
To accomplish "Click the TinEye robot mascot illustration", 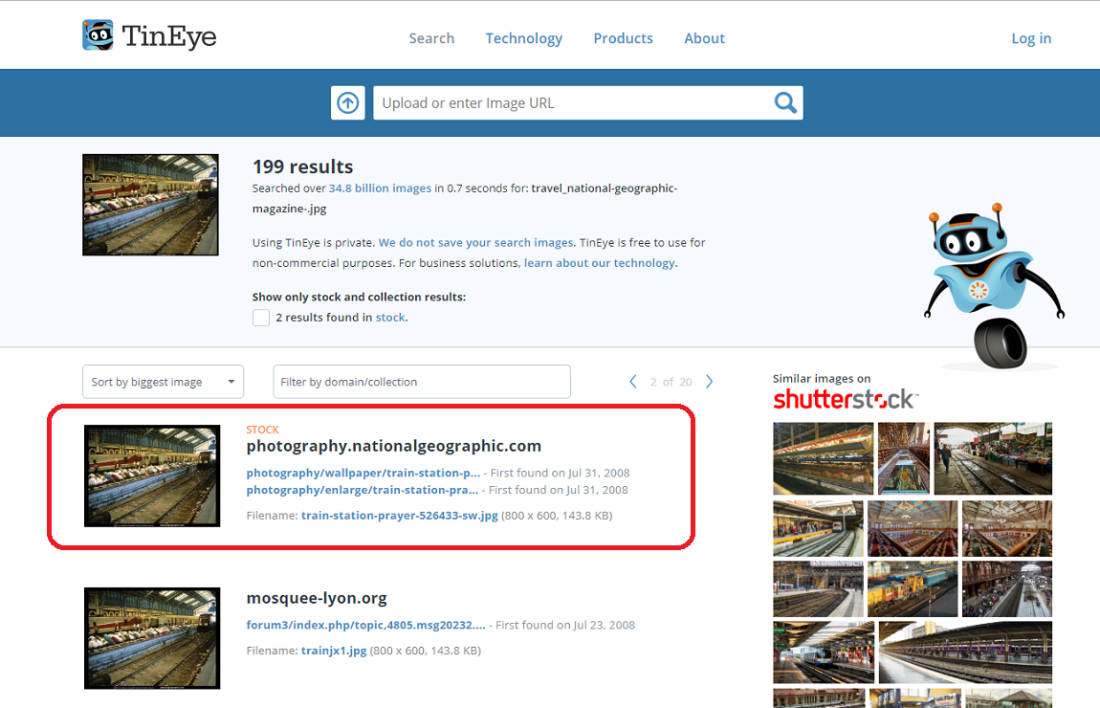I will pos(994,286).
